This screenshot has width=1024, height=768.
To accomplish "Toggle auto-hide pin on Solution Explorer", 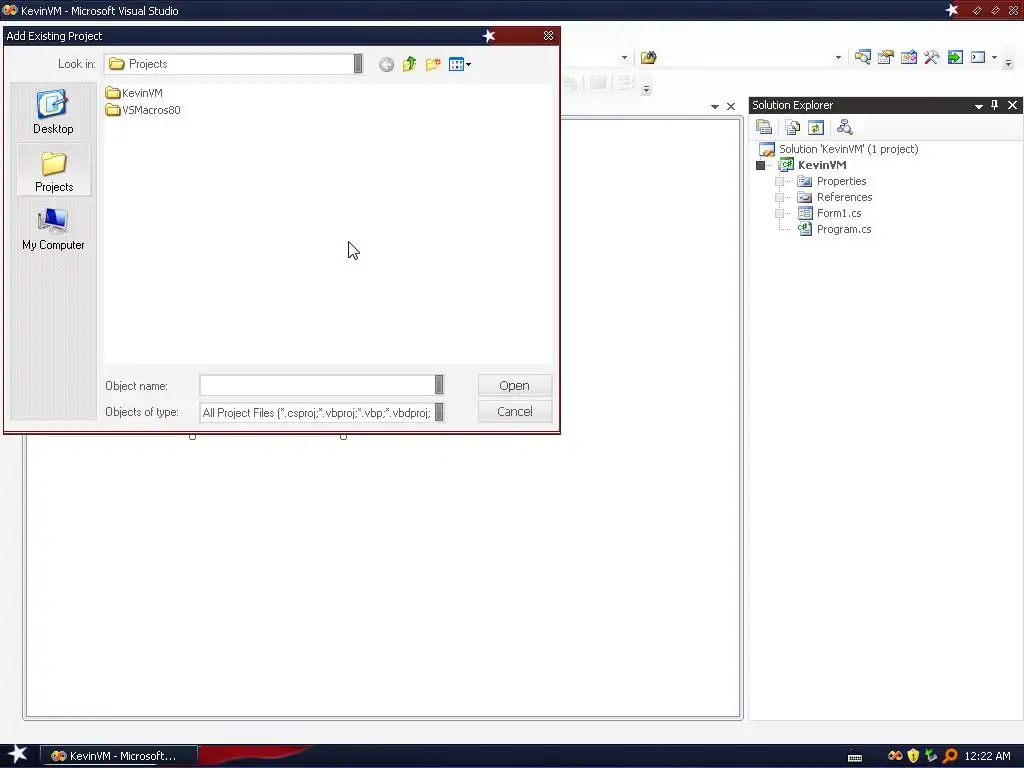I will (x=995, y=104).
